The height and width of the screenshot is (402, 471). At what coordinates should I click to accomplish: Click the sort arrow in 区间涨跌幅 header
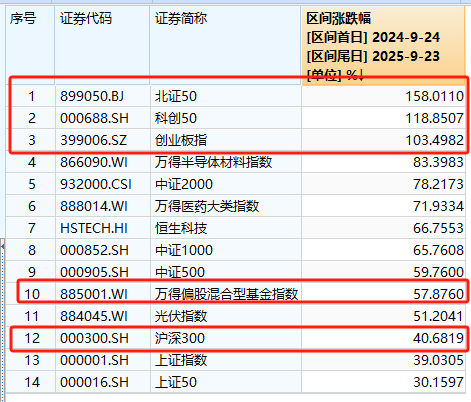coord(361,75)
